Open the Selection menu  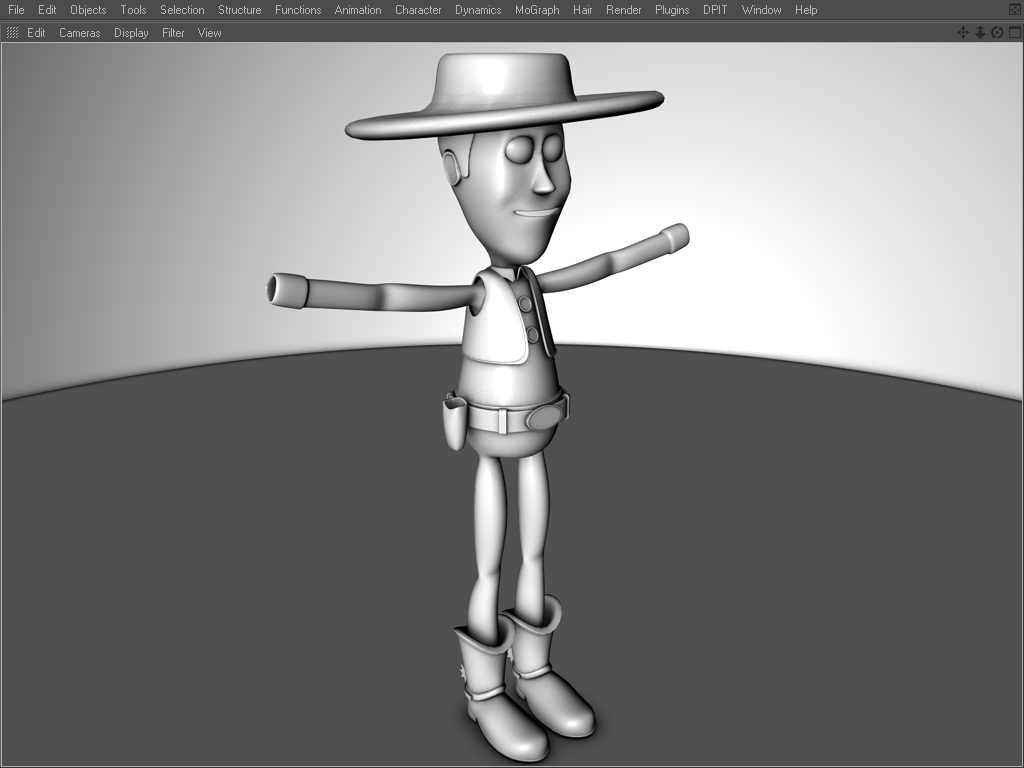(182, 10)
